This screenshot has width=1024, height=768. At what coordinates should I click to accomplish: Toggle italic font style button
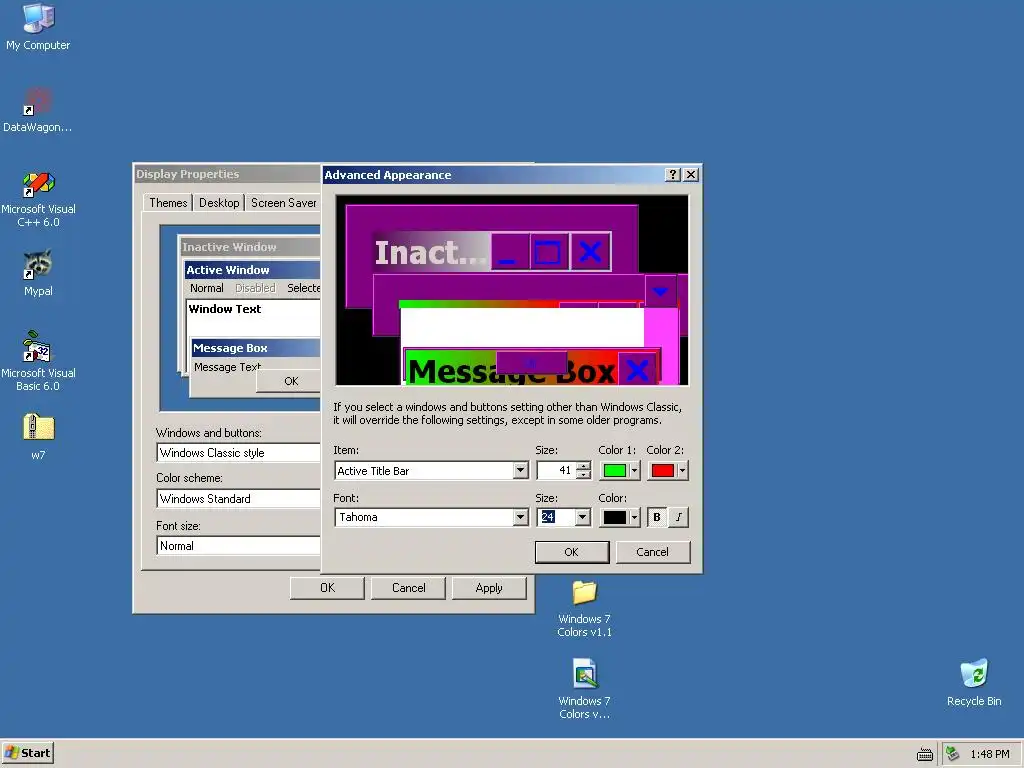coord(679,517)
